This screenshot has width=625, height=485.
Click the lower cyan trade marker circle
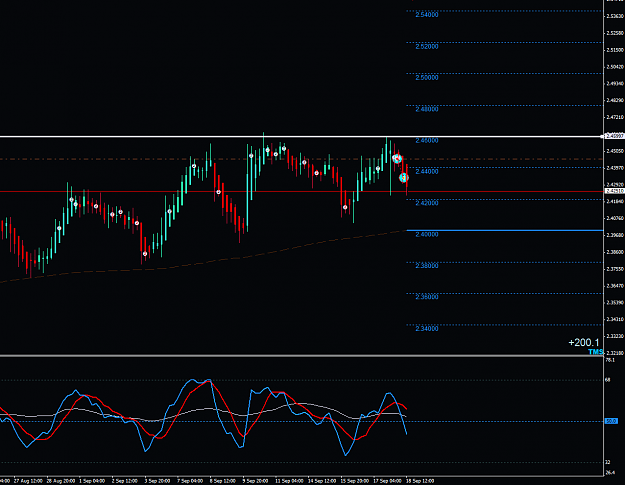pyautogui.click(x=403, y=177)
